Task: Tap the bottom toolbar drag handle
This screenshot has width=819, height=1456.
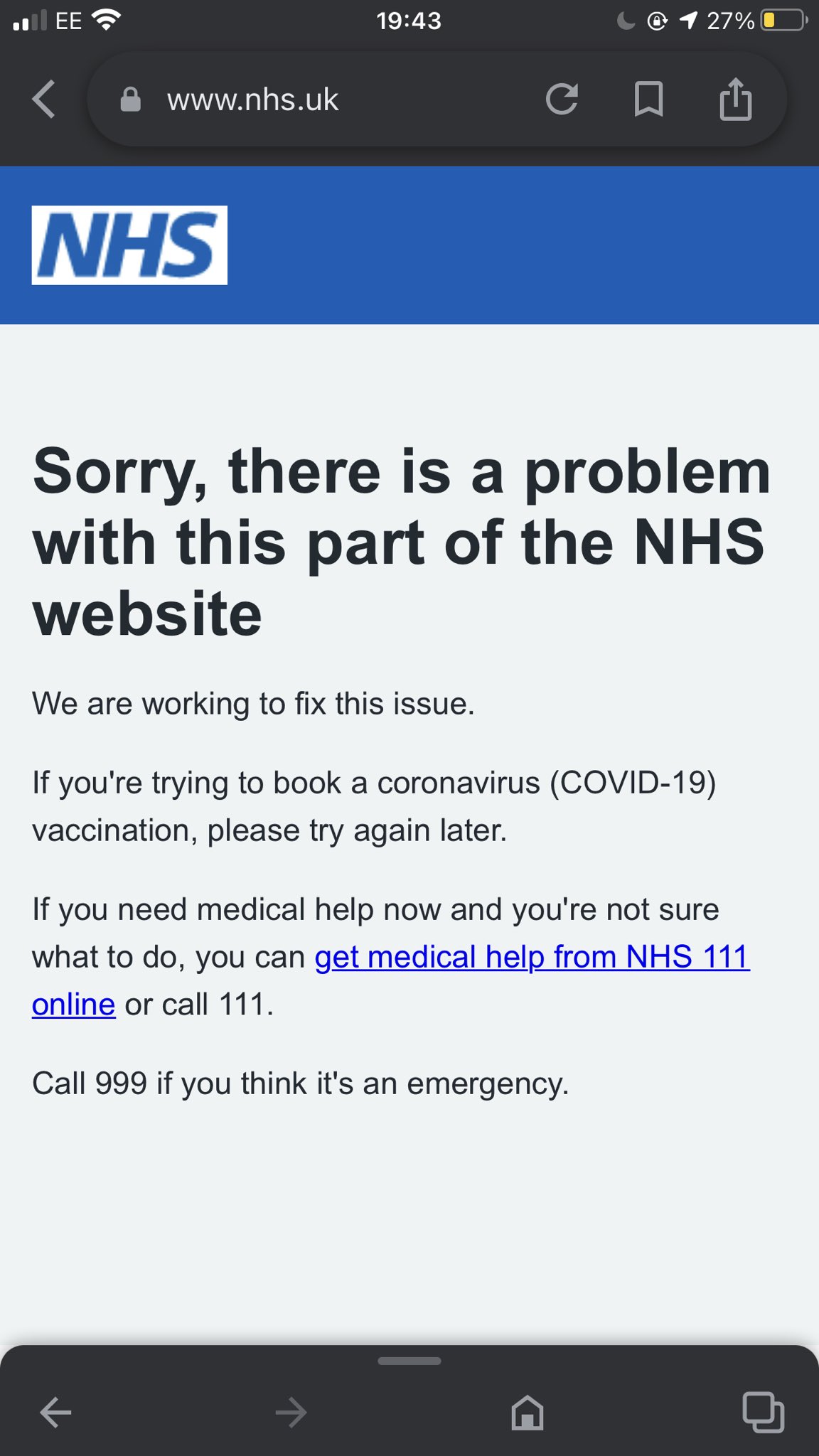Action: click(x=409, y=1361)
